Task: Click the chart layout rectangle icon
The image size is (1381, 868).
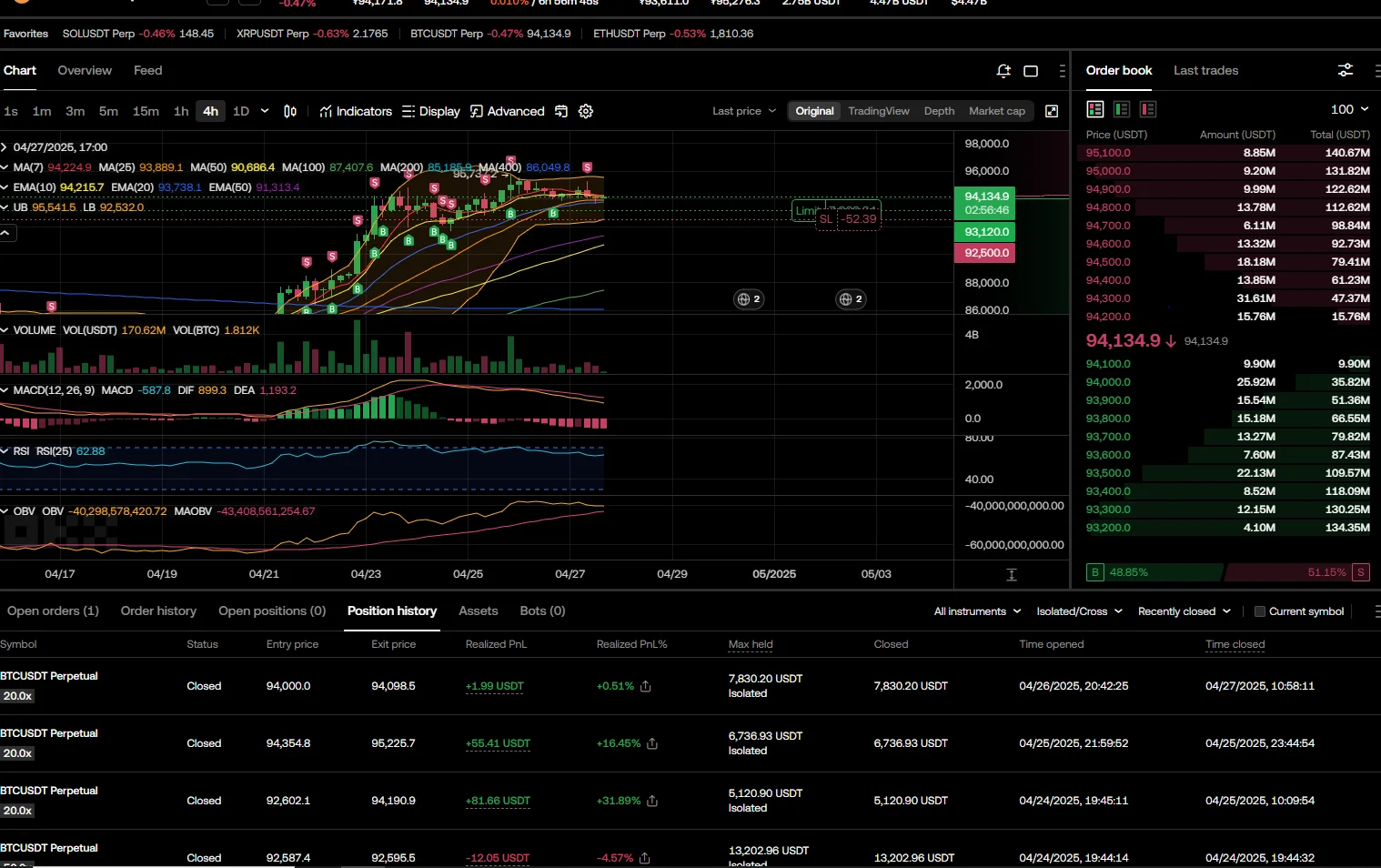Action: coord(1031,71)
